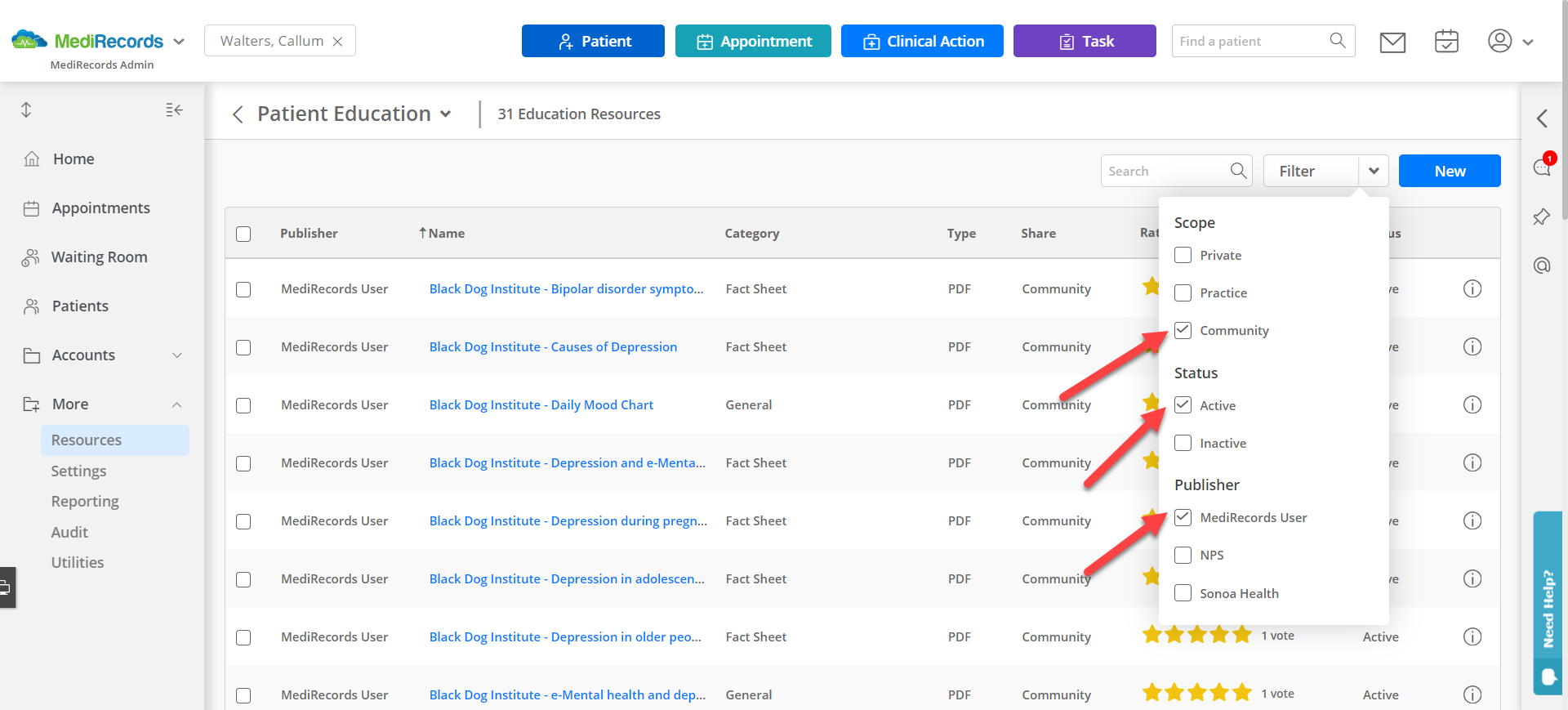Click the resource search magnifier icon

(x=1238, y=170)
